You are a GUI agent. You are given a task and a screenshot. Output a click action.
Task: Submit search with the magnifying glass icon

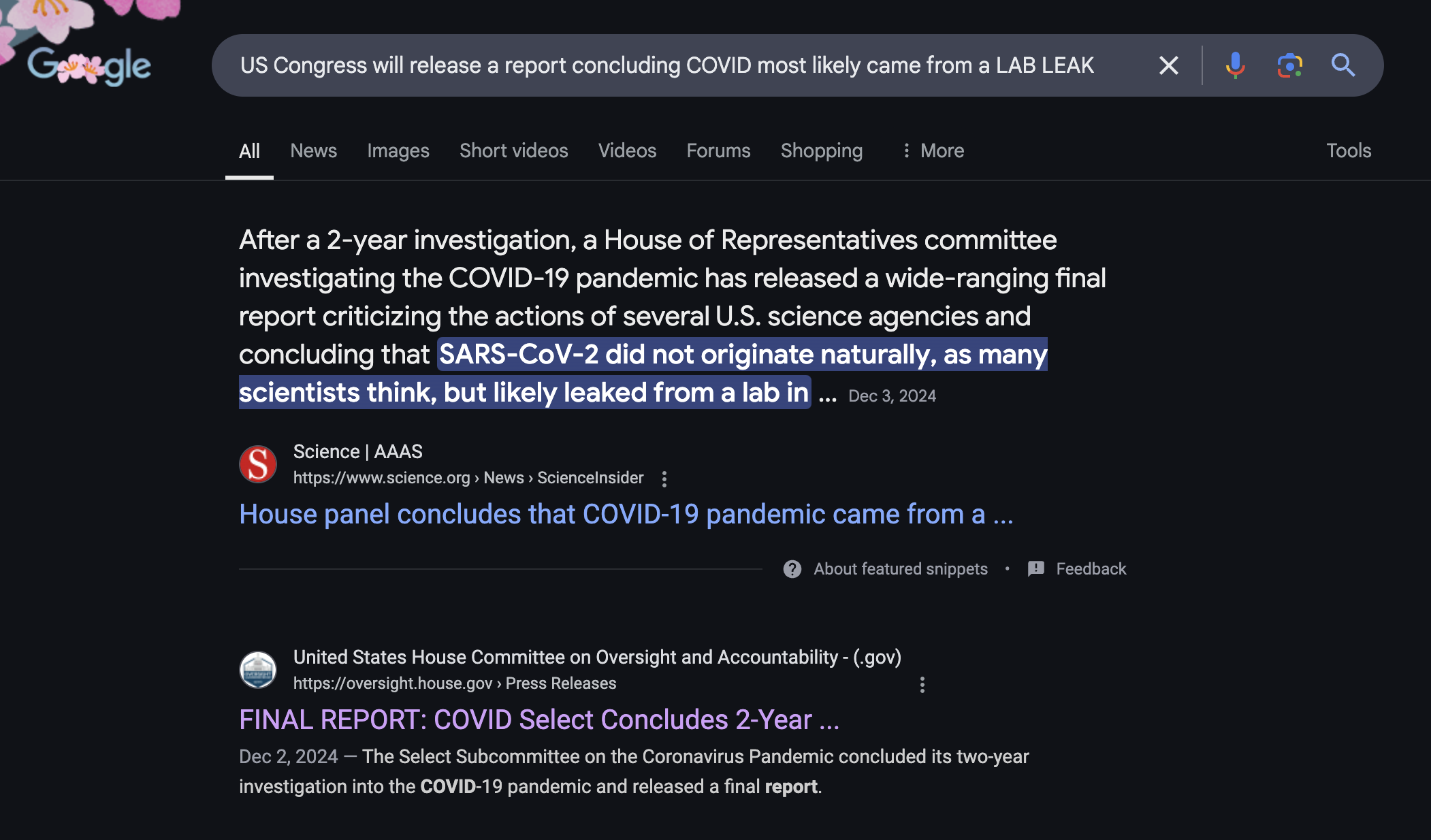coord(1343,65)
